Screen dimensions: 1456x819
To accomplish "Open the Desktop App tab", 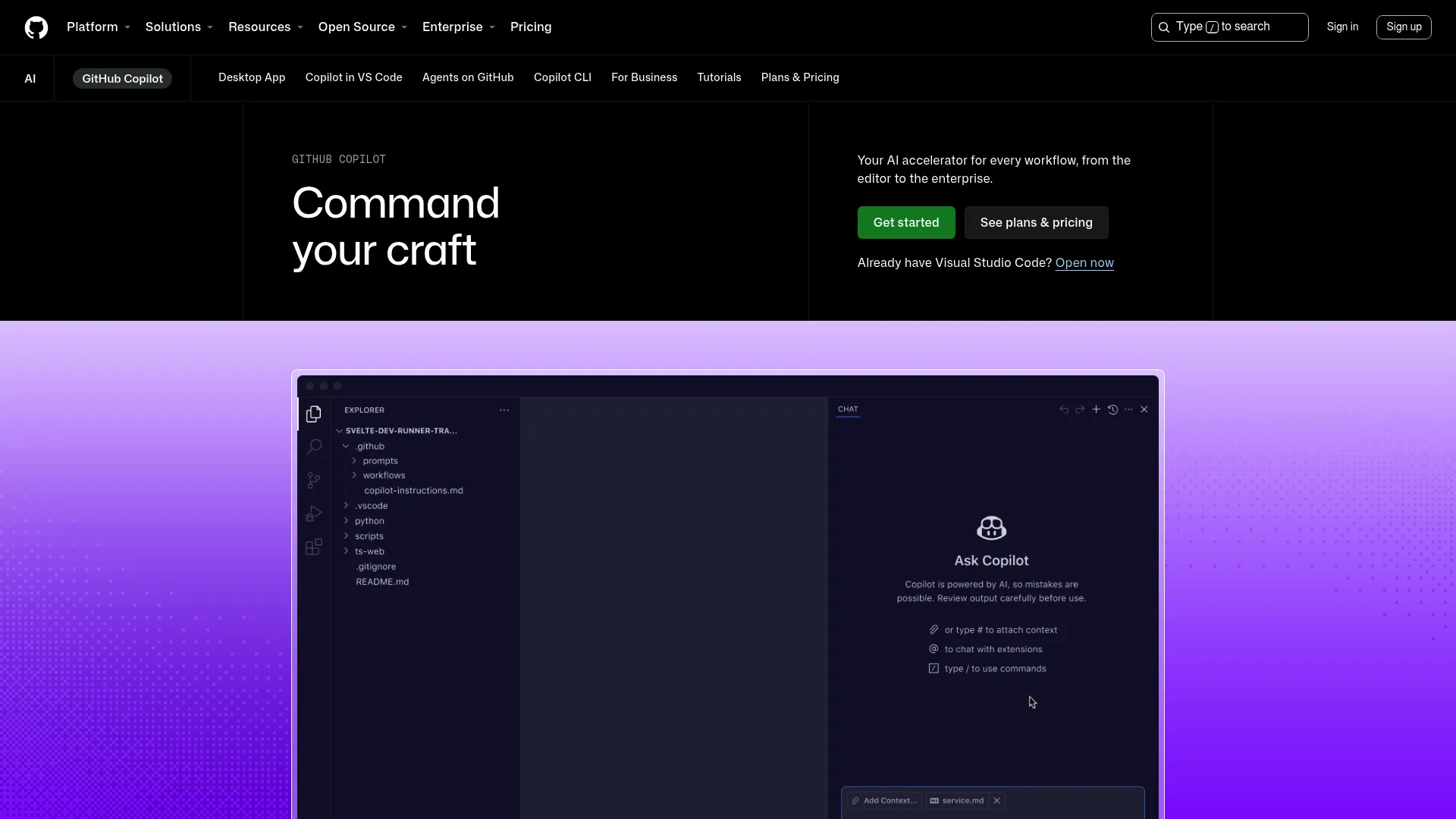I will [252, 77].
